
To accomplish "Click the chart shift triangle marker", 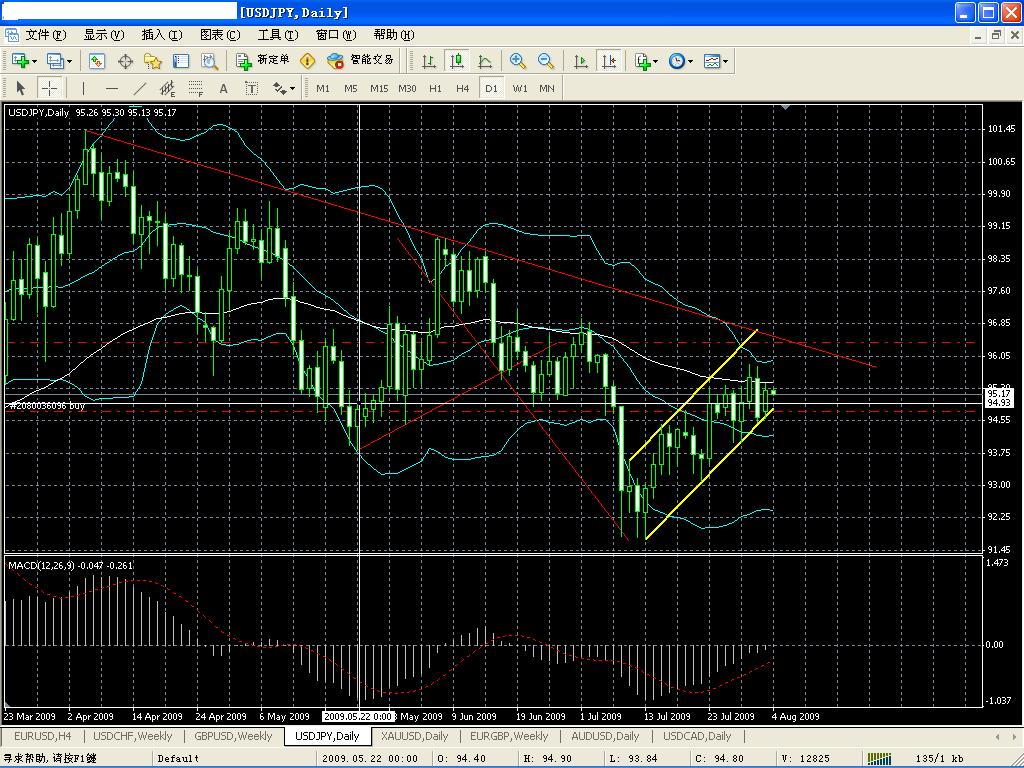I will point(786,106).
